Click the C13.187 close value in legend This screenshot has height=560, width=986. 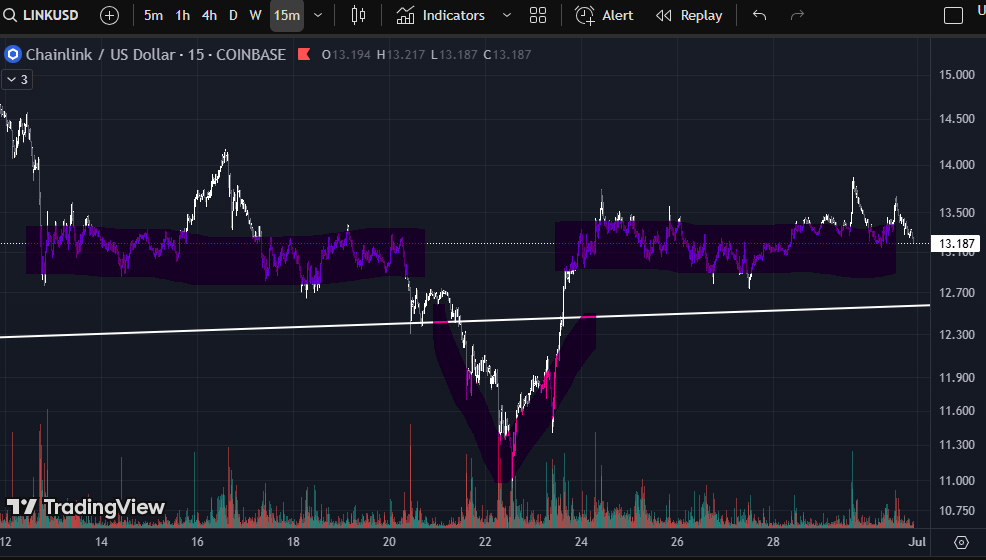click(507, 55)
